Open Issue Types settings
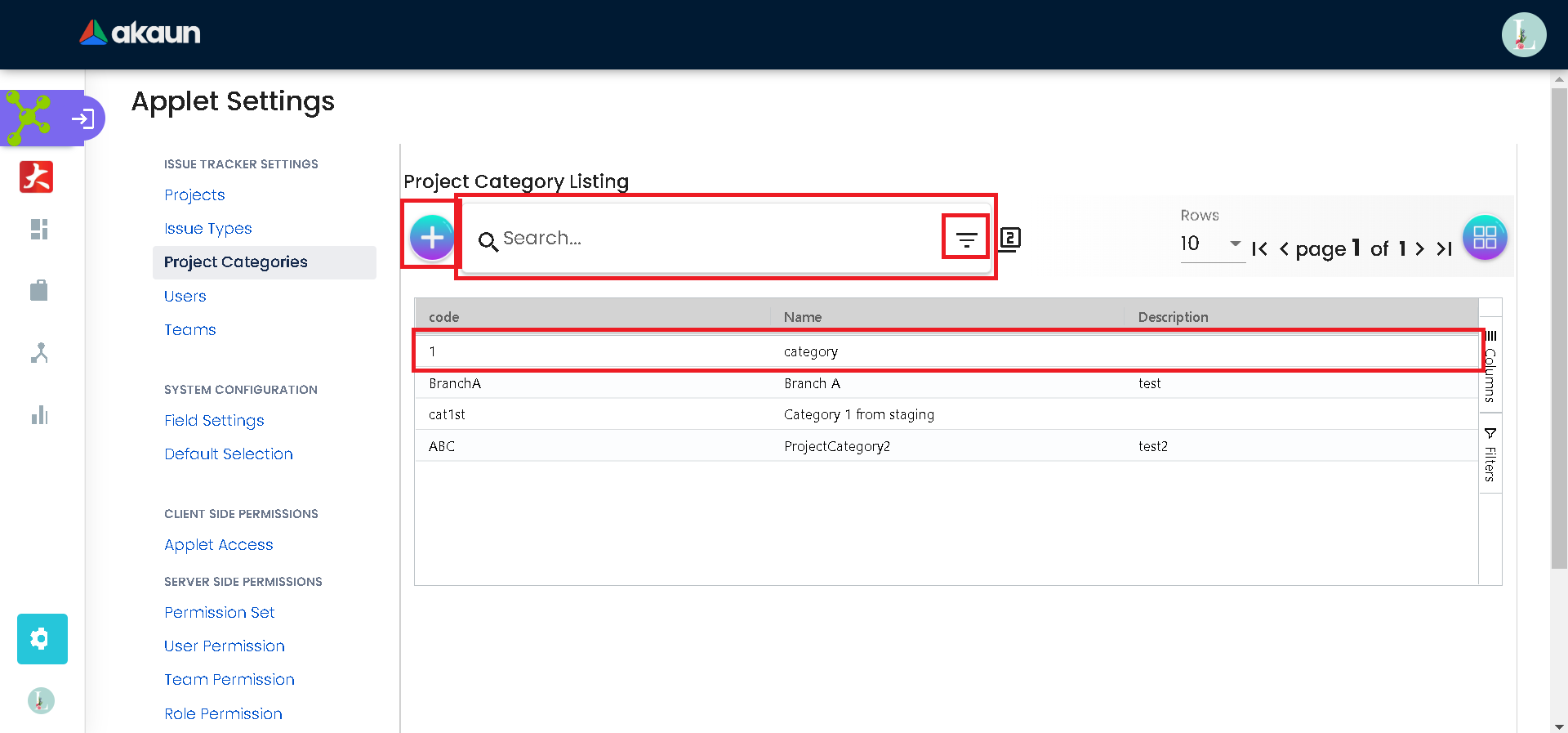 coord(208,229)
